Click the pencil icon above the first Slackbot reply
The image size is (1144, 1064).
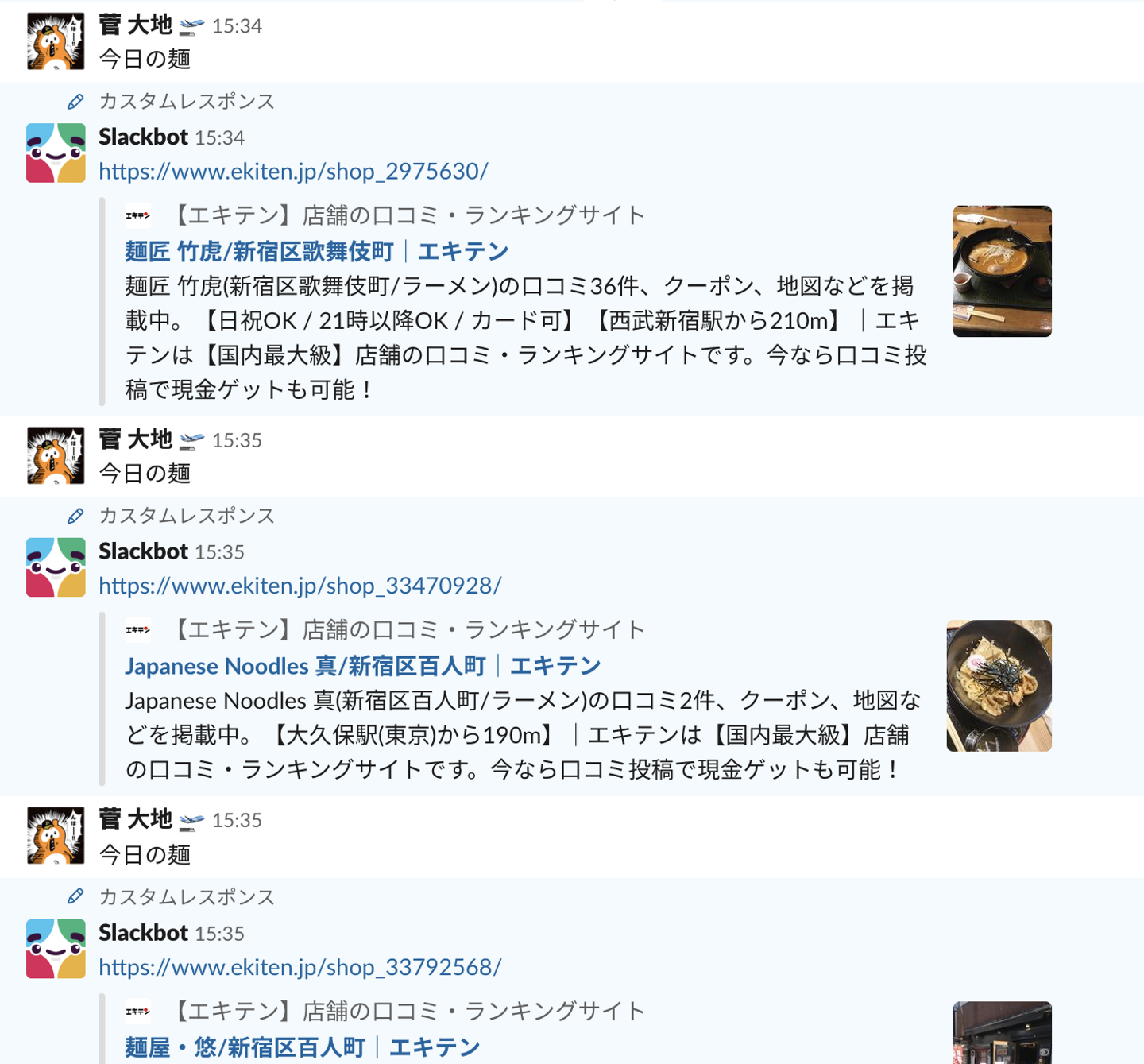(75, 102)
